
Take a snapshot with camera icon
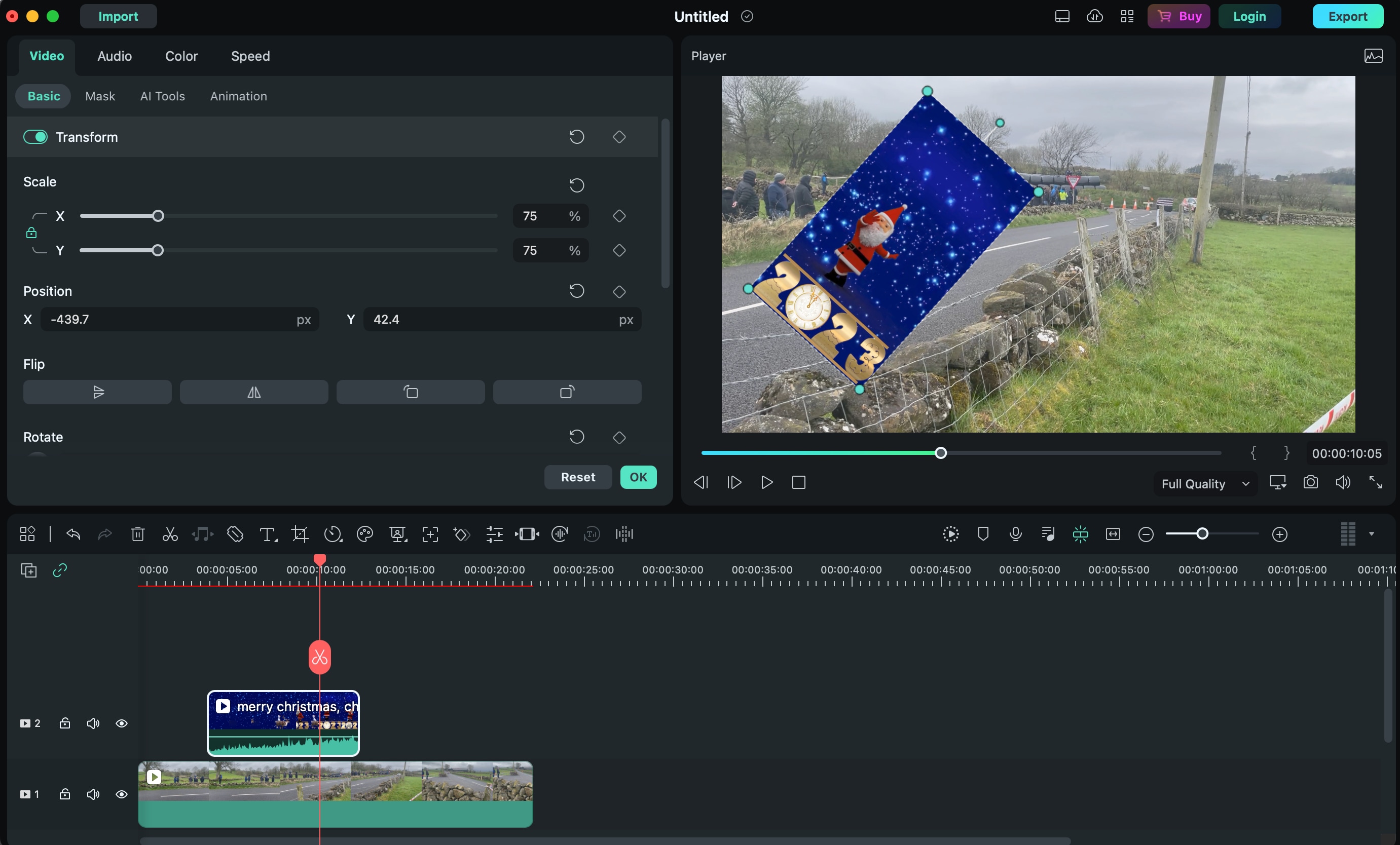click(1310, 483)
